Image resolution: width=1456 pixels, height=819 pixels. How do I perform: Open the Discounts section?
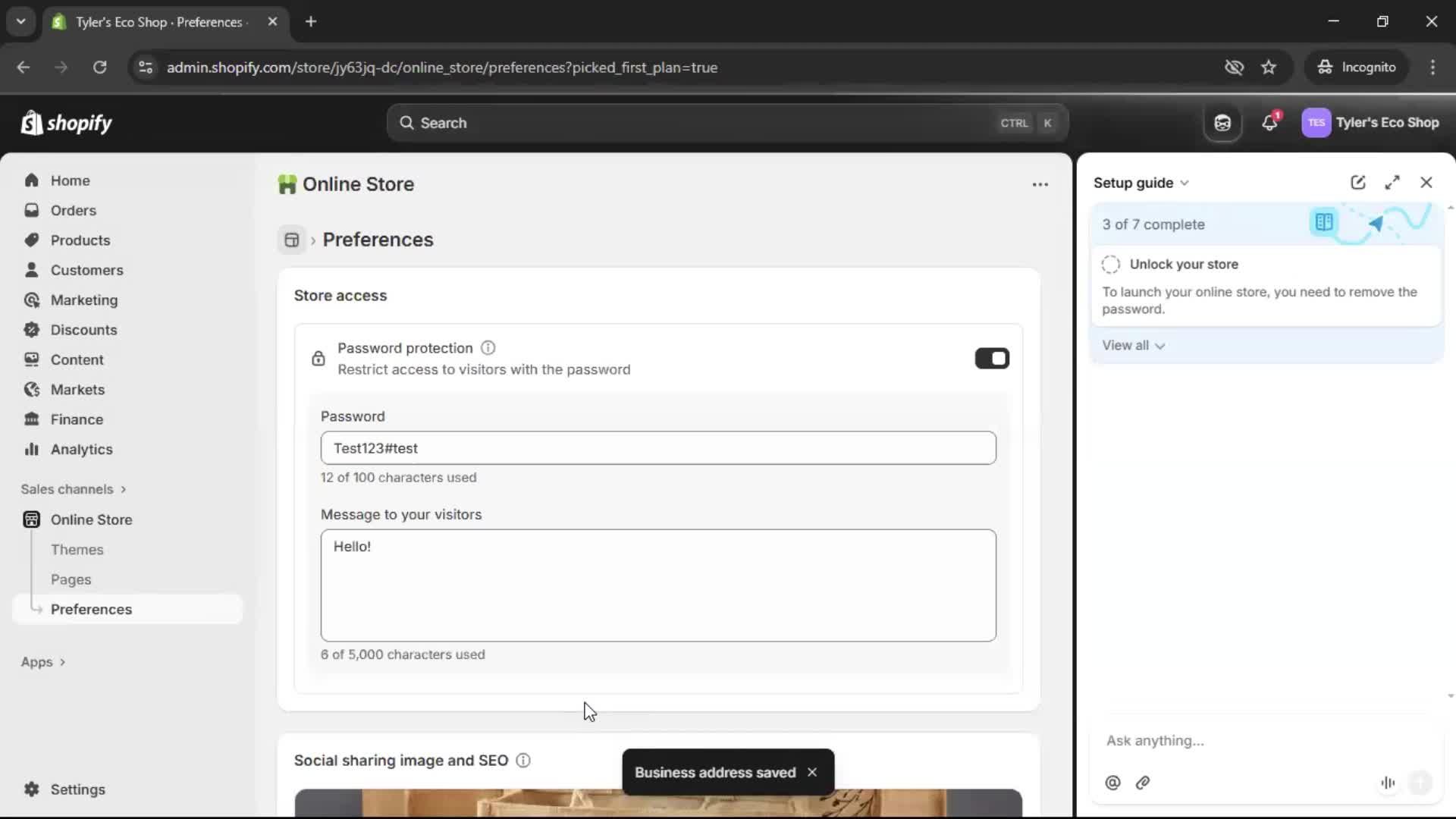[x=83, y=330]
